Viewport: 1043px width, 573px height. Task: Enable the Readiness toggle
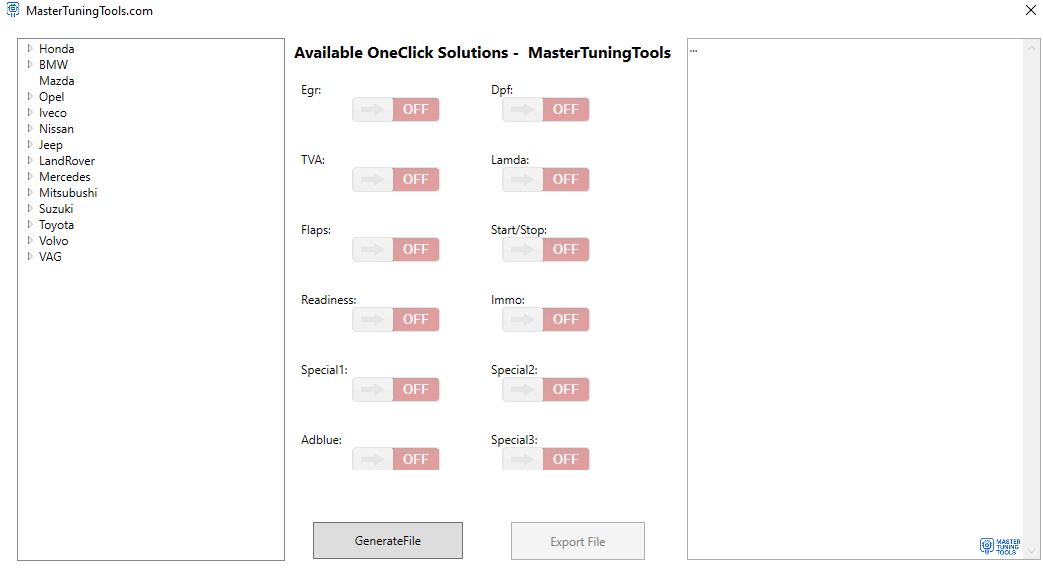point(396,319)
